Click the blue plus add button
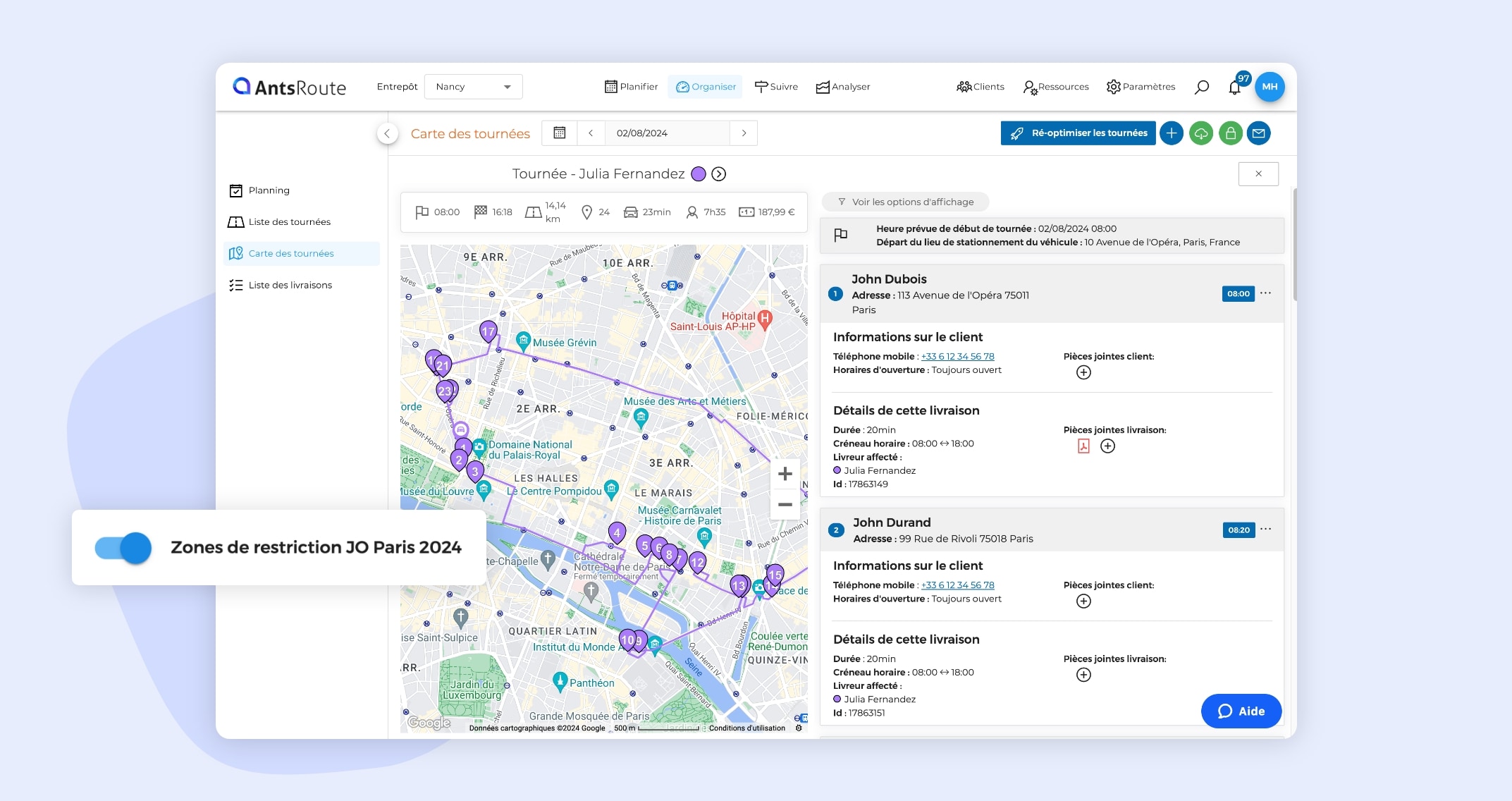The height and width of the screenshot is (801, 1512). pos(1172,133)
